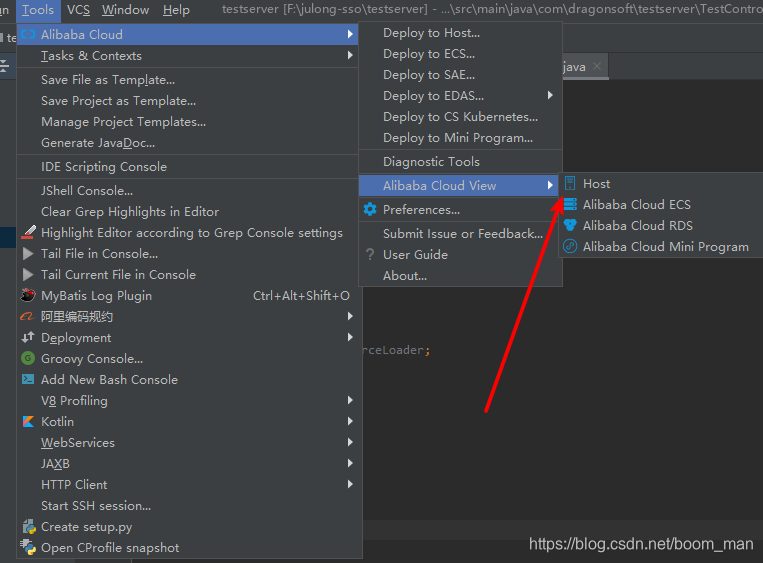Expand the HTTP Client submenu arrow
Viewport: 763px width, 563px height.
coord(350,484)
